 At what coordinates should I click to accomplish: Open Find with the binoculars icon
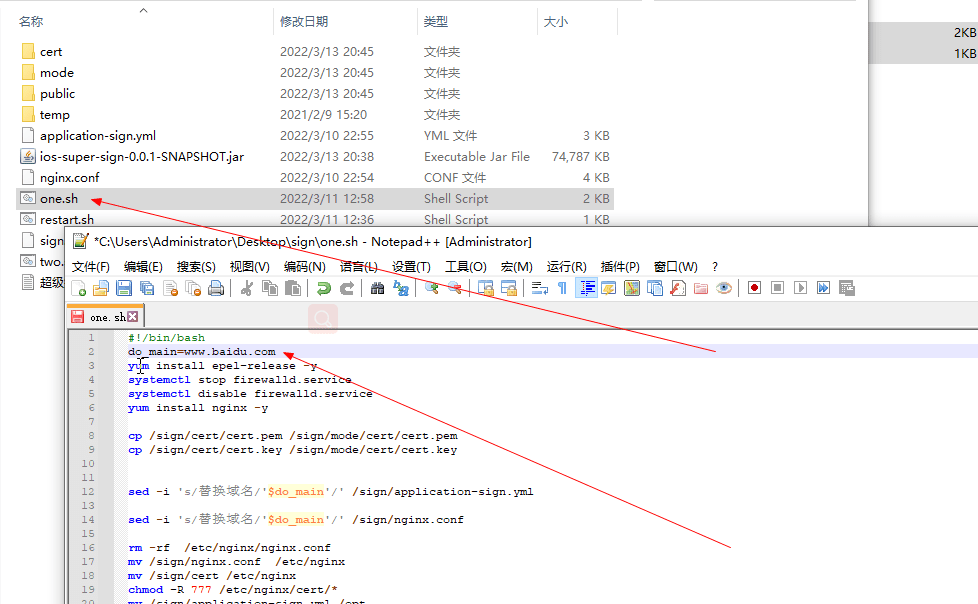click(x=378, y=288)
